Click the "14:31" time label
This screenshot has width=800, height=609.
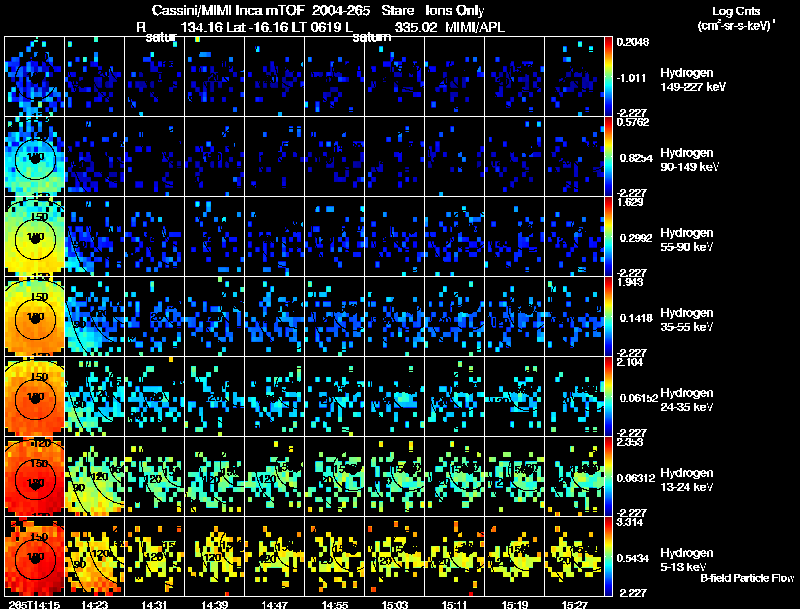click(x=155, y=604)
